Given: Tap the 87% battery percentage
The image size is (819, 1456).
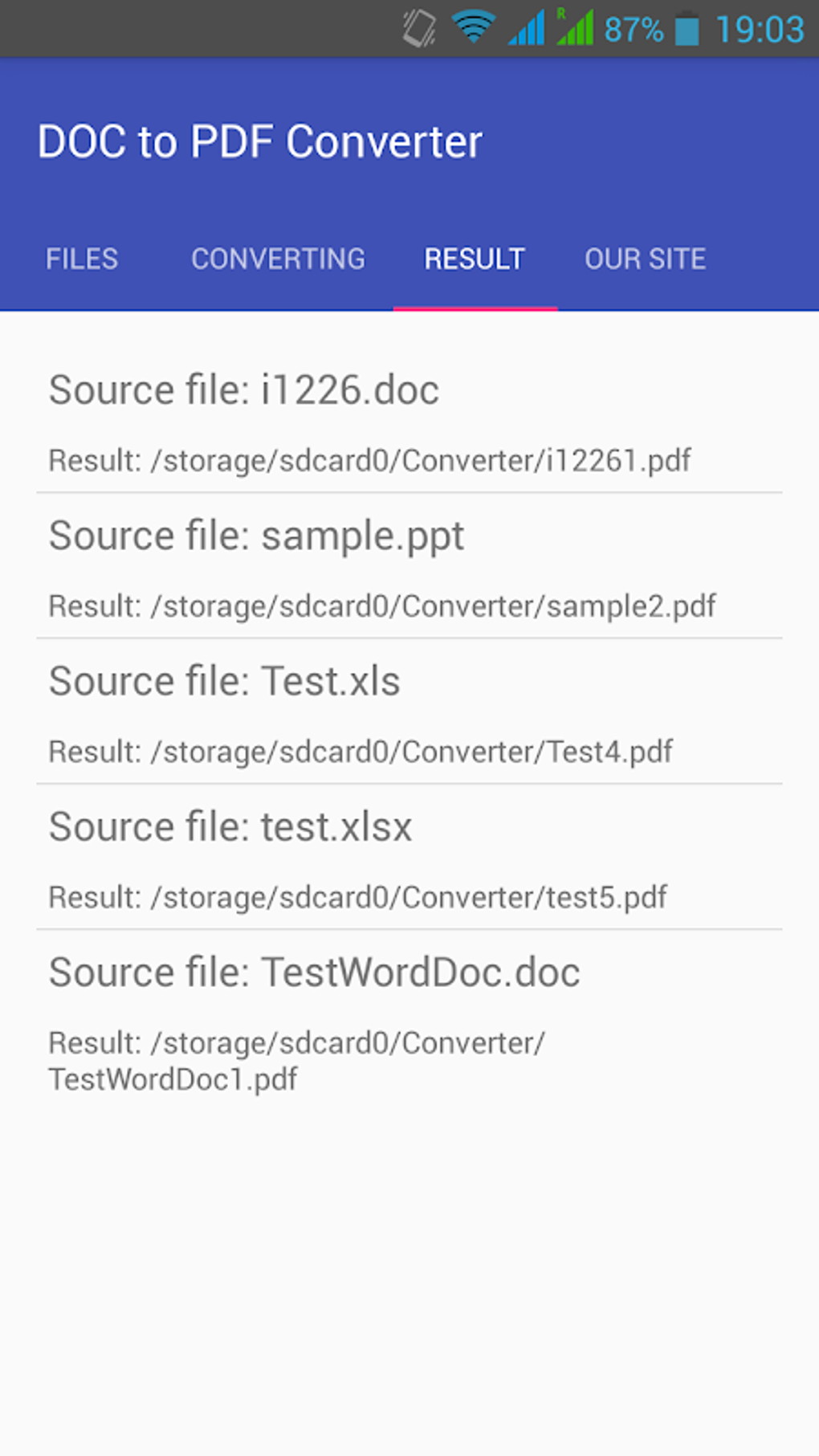Looking at the screenshot, I should (634, 31).
